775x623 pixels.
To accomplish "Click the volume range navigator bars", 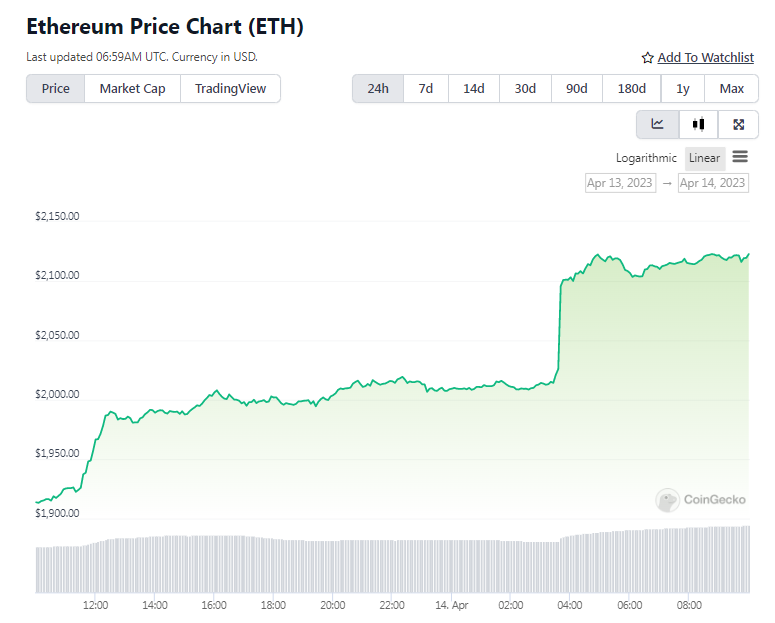I will click(392, 560).
